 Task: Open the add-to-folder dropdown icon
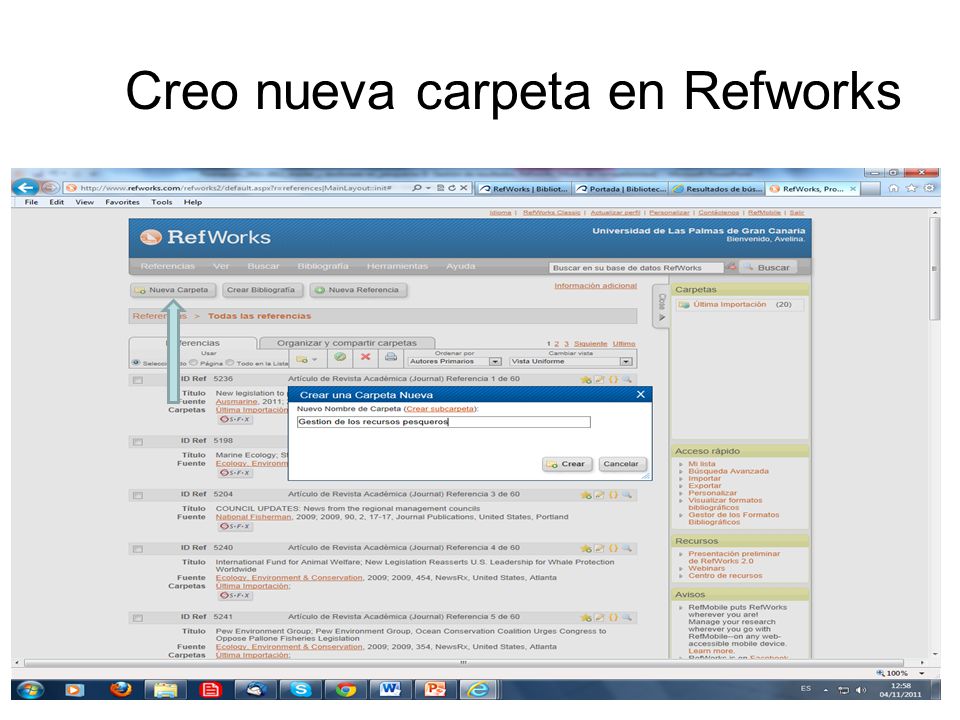(306, 359)
